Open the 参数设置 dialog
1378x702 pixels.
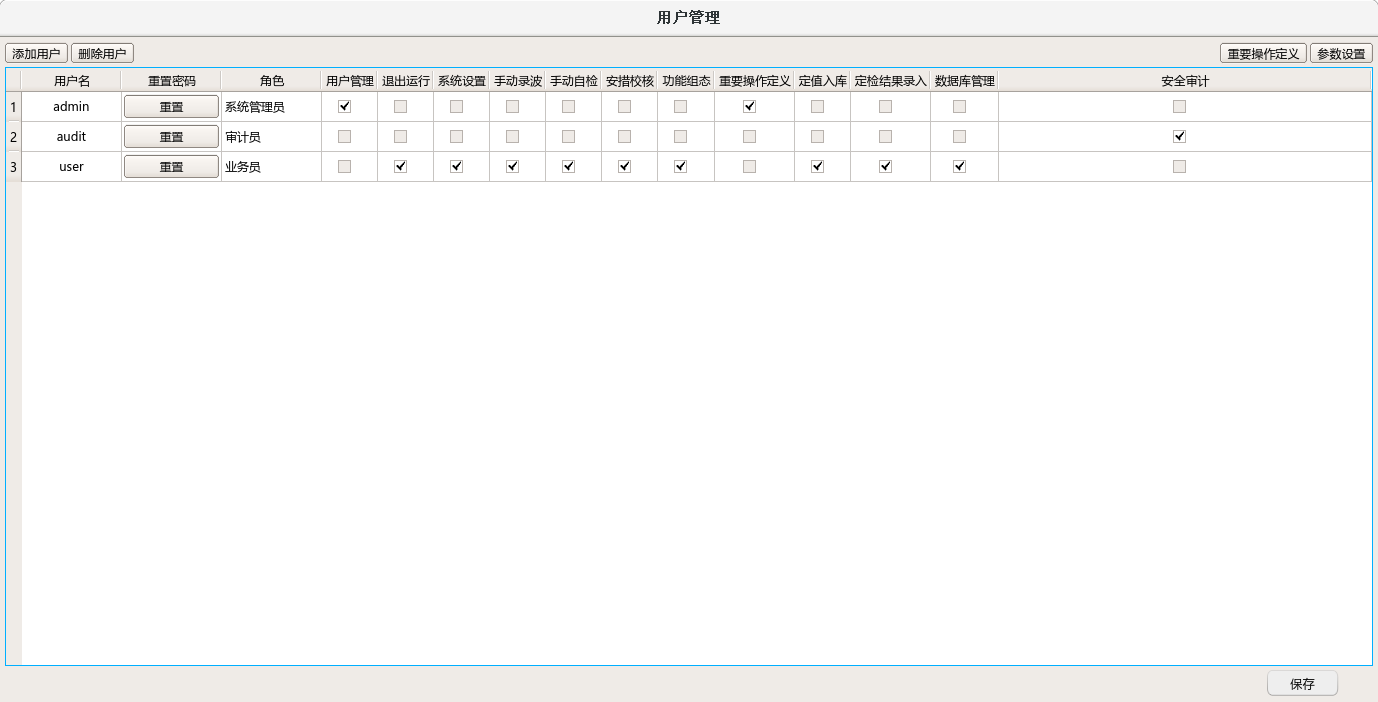tap(1341, 54)
